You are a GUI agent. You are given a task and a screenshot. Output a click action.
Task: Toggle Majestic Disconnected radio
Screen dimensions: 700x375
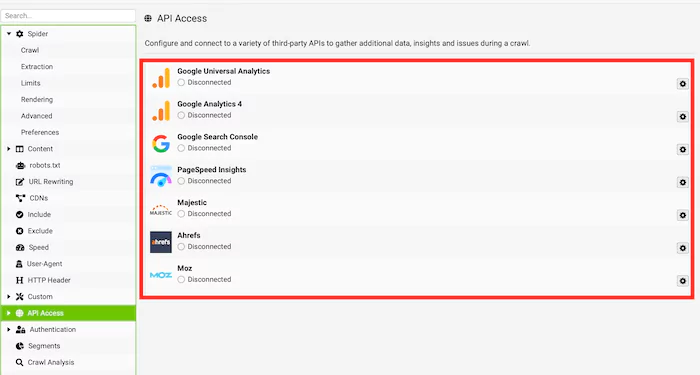[x=181, y=214]
